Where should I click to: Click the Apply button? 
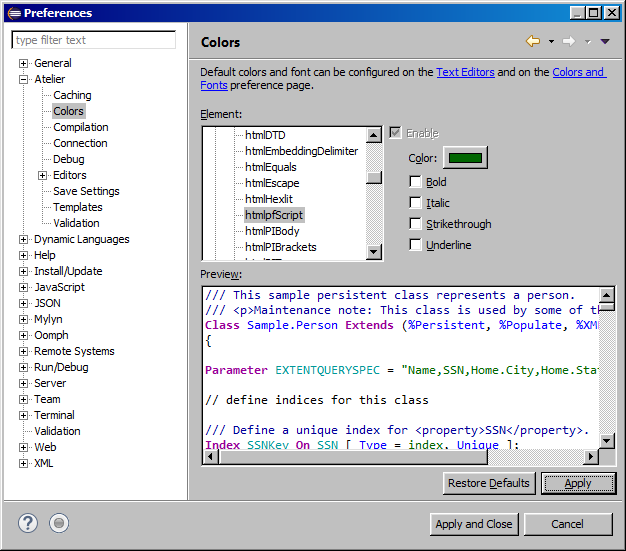click(578, 483)
